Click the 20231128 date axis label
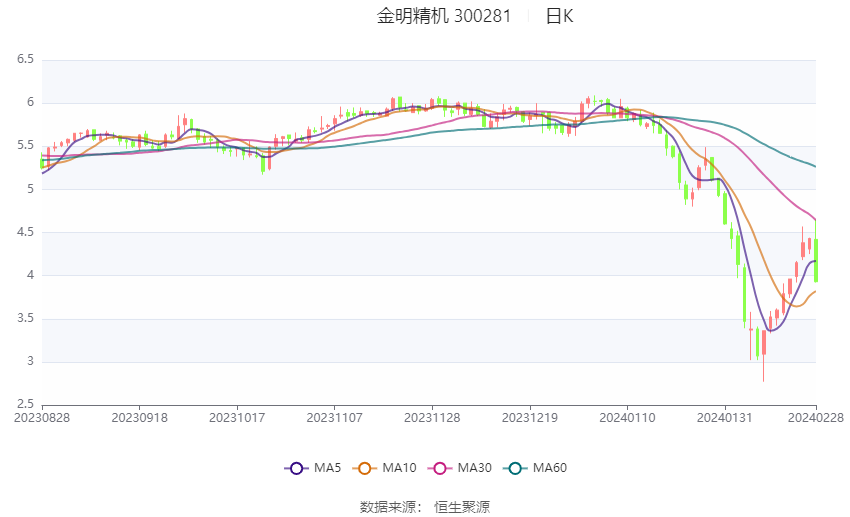Image resolution: width=850 pixels, height=517 pixels. pyautogui.click(x=432, y=418)
